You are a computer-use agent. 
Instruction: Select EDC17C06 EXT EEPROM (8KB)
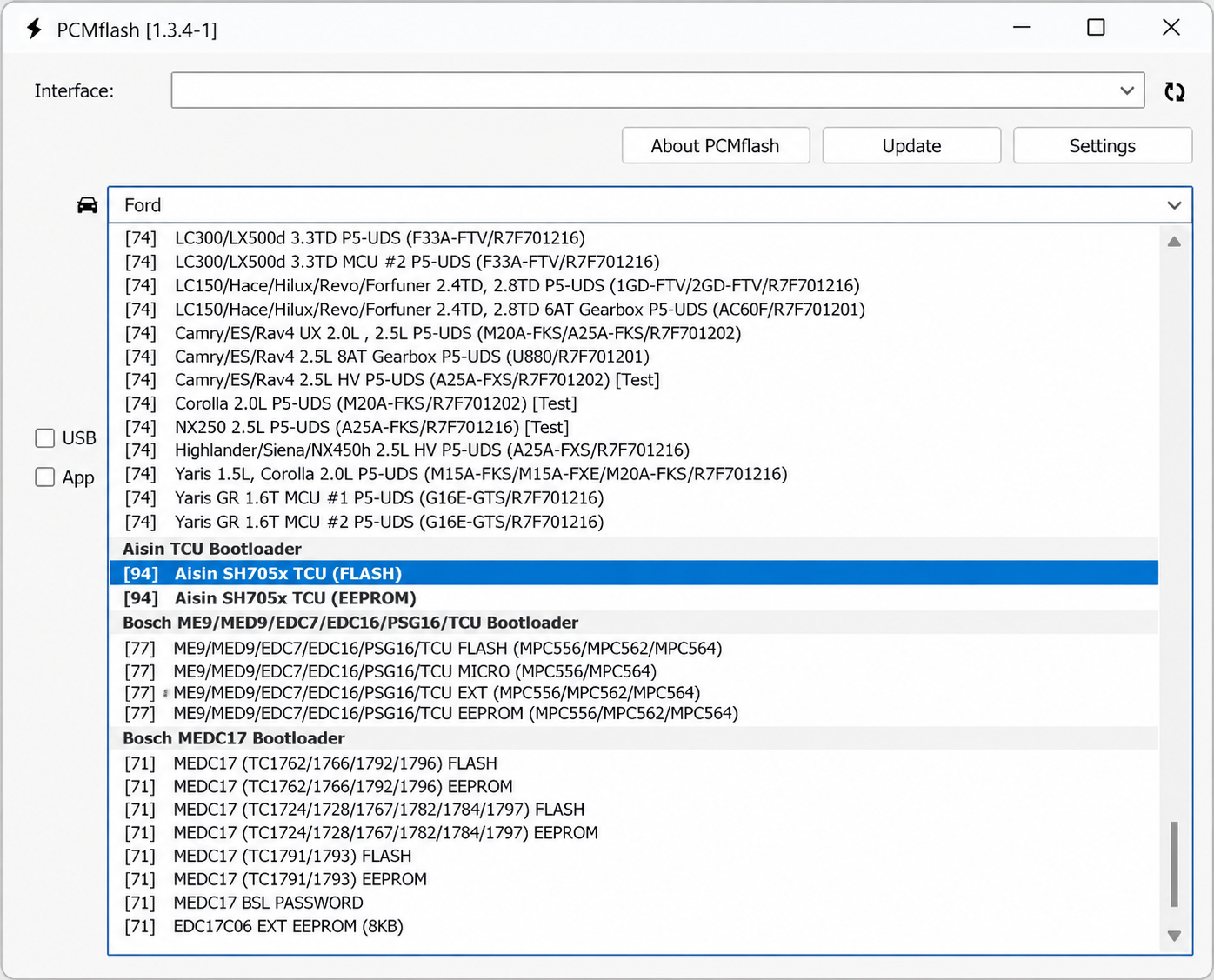634,926
